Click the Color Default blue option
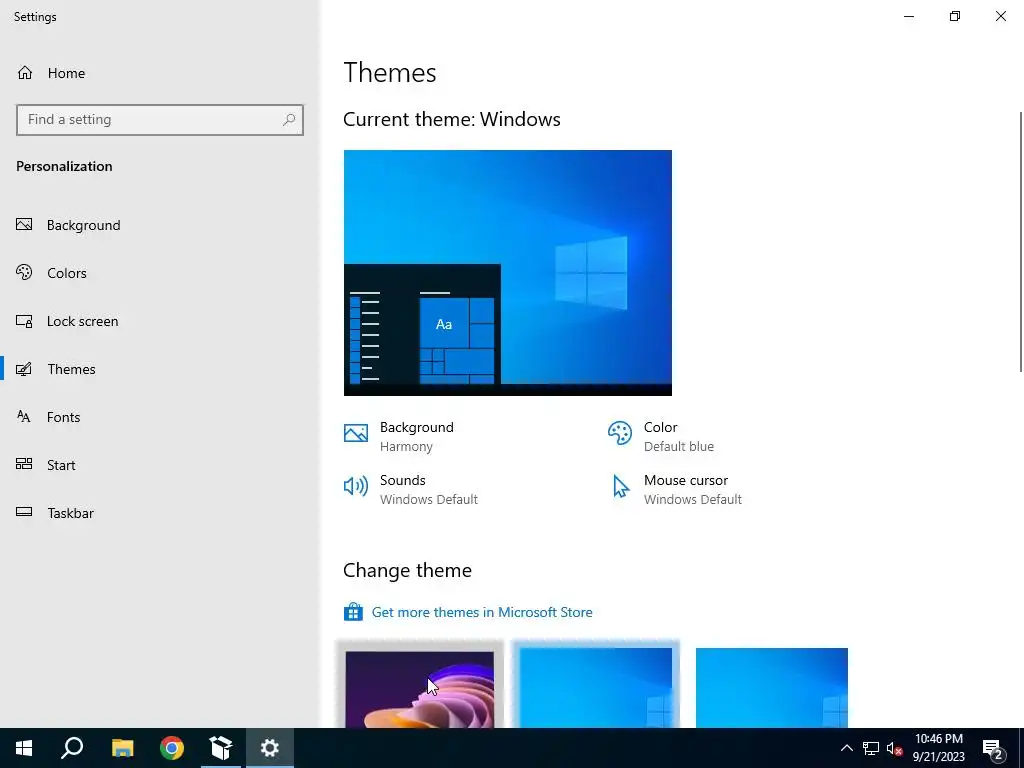1024x768 pixels. (661, 436)
